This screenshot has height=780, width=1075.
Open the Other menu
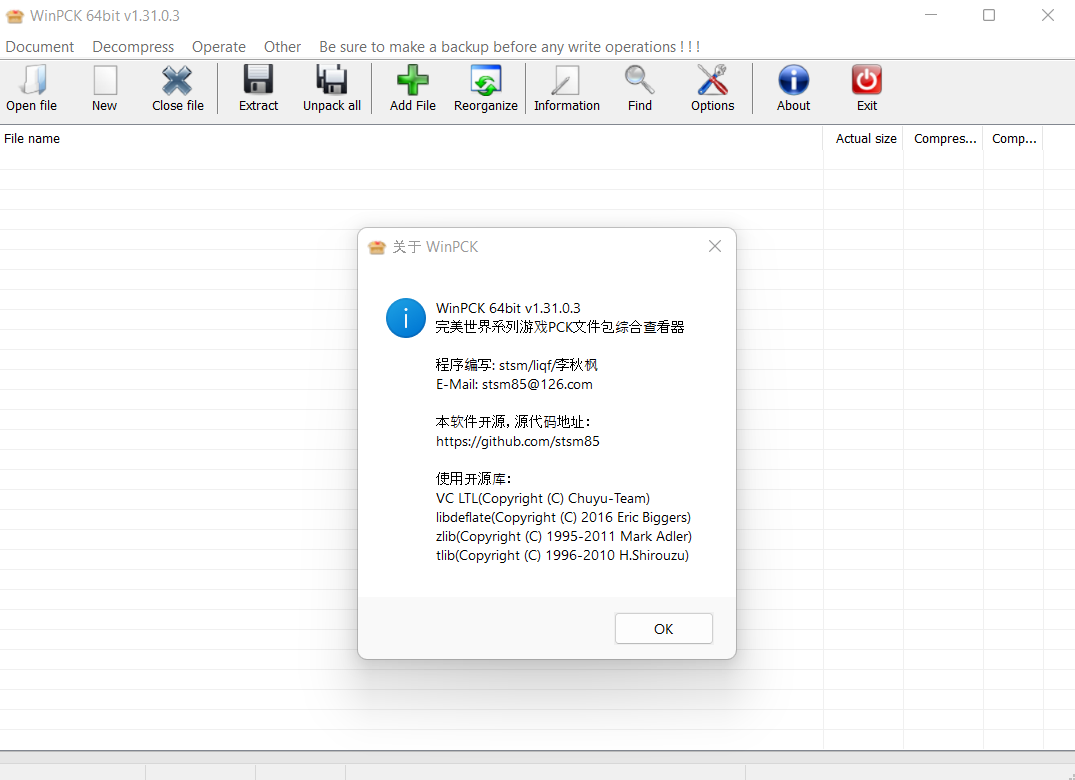[x=282, y=47]
